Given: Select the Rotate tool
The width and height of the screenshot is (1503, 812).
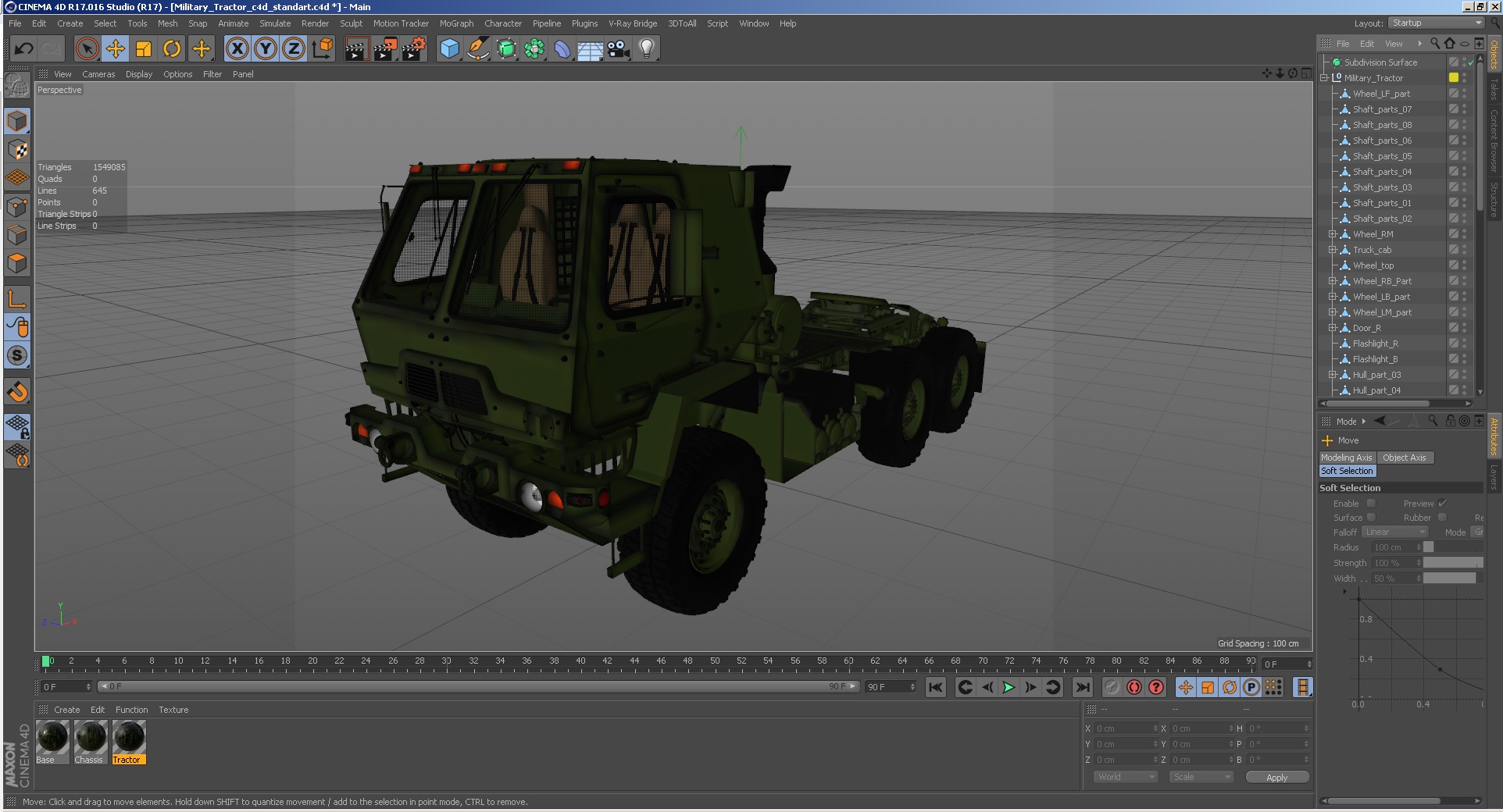Looking at the screenshot, I should coord(172,48).
